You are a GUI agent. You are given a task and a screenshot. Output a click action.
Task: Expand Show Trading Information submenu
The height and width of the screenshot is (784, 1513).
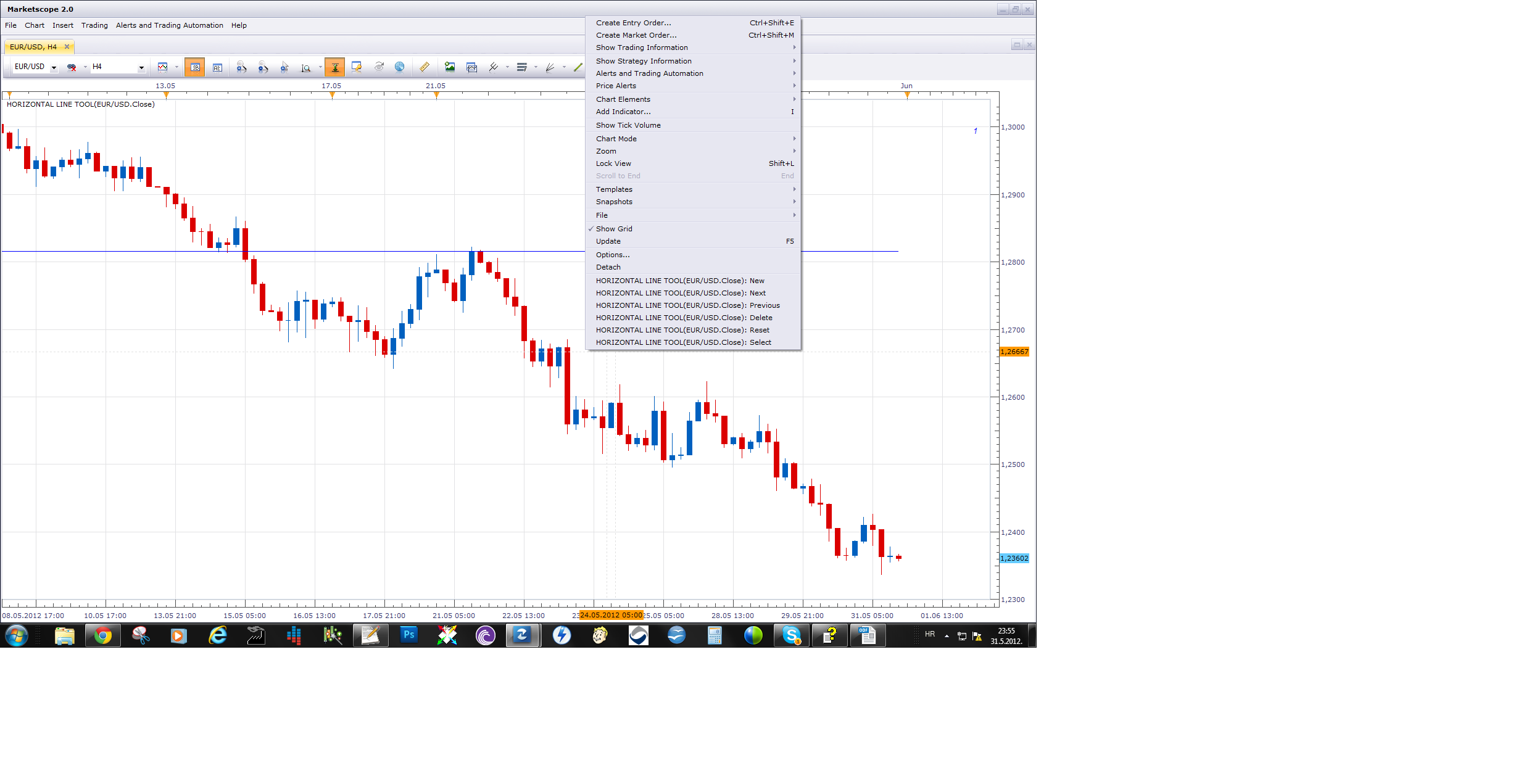coord(693,47)
